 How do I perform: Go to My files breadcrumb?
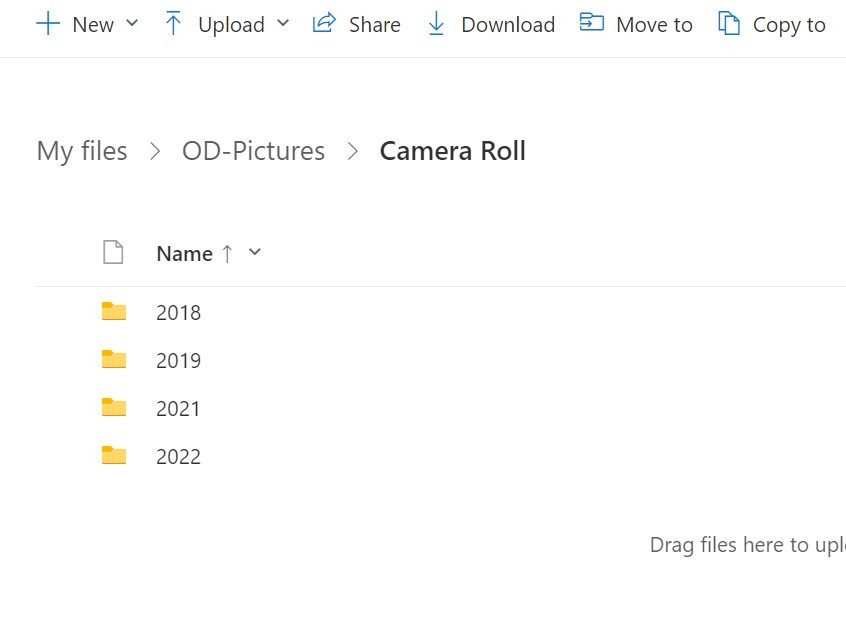(x=82, y=151)
